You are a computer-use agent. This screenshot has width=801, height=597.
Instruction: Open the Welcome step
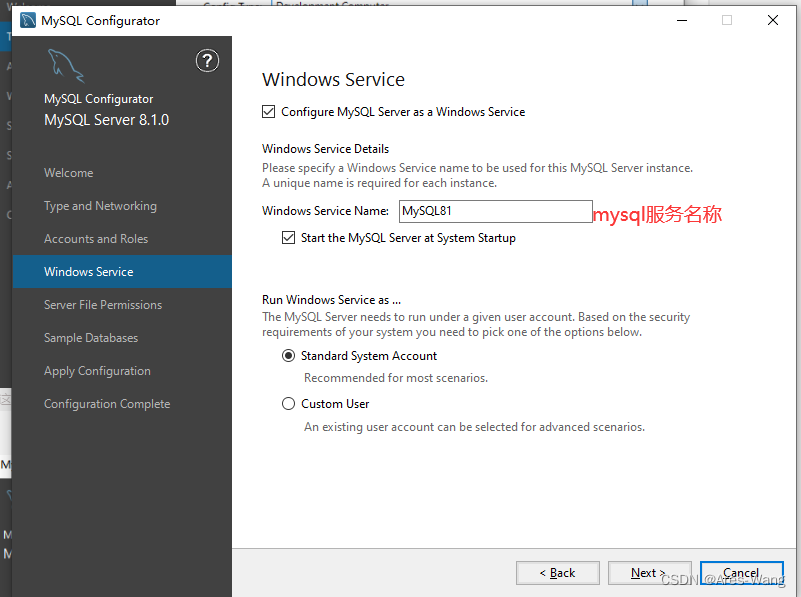point(68,172)
